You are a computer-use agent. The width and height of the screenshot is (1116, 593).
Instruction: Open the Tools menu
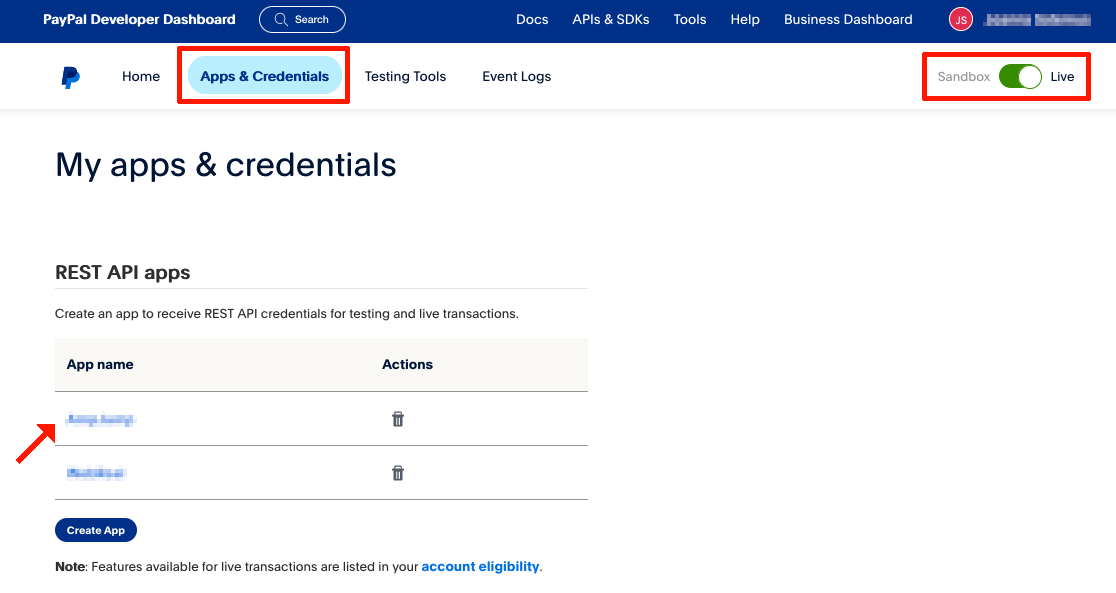(x=689, y=19)
